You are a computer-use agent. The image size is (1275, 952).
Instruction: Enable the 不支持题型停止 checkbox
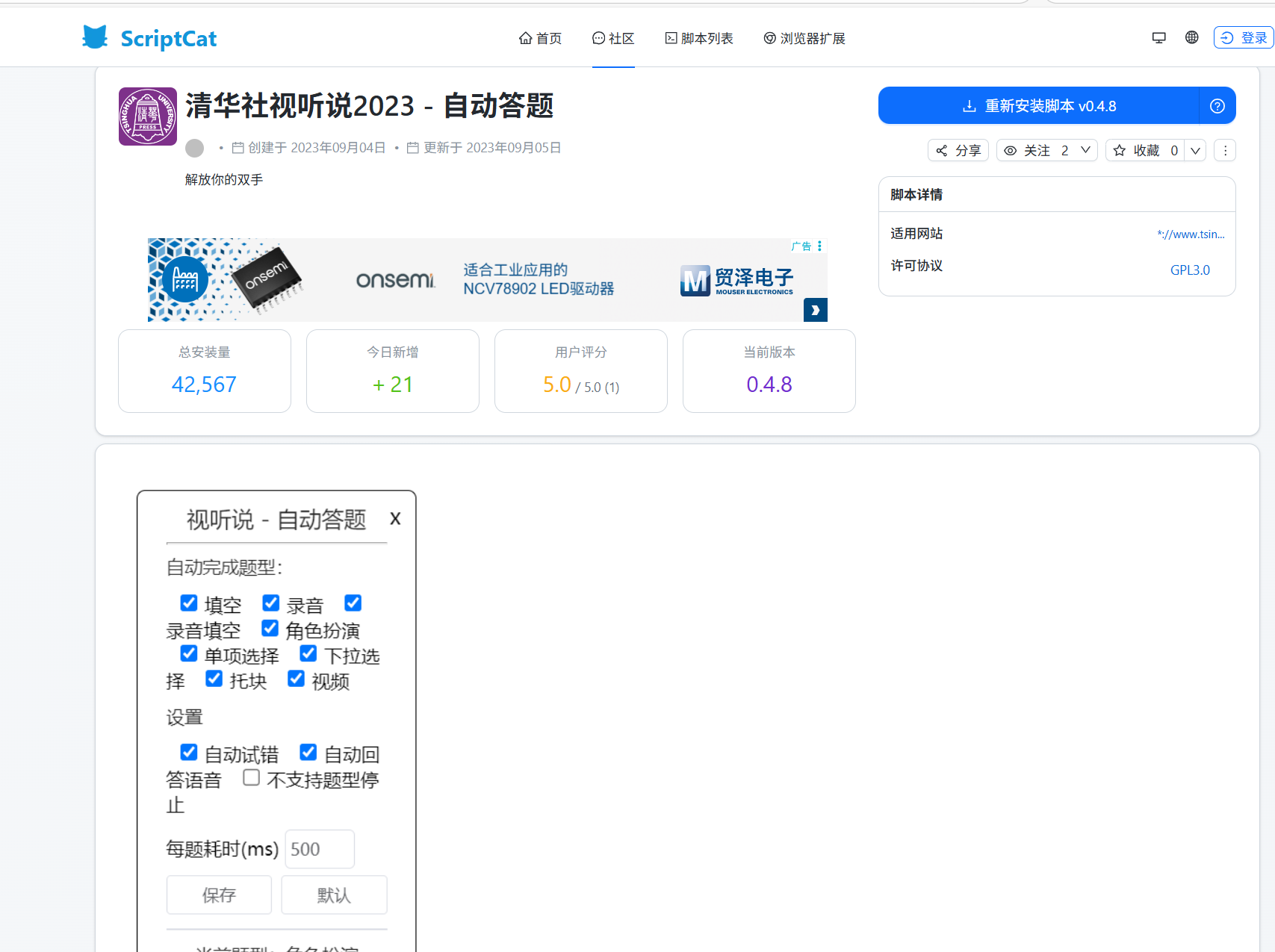pos(252,777)
